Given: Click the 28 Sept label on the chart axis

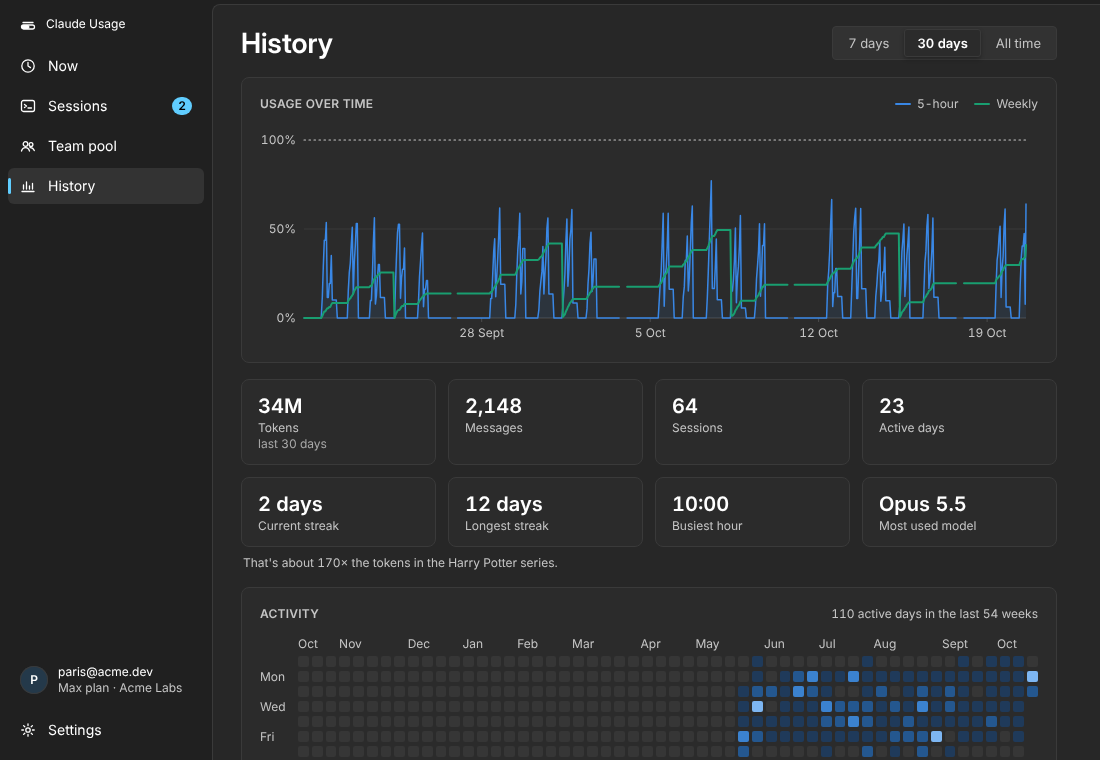Looking at the screenshot, I should coord(481,333).
